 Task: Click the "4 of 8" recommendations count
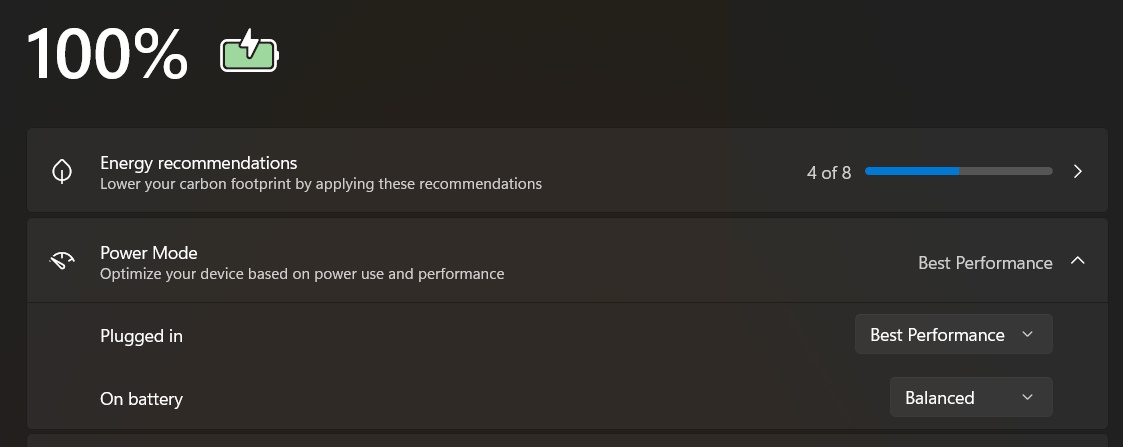tap(828, 173)
